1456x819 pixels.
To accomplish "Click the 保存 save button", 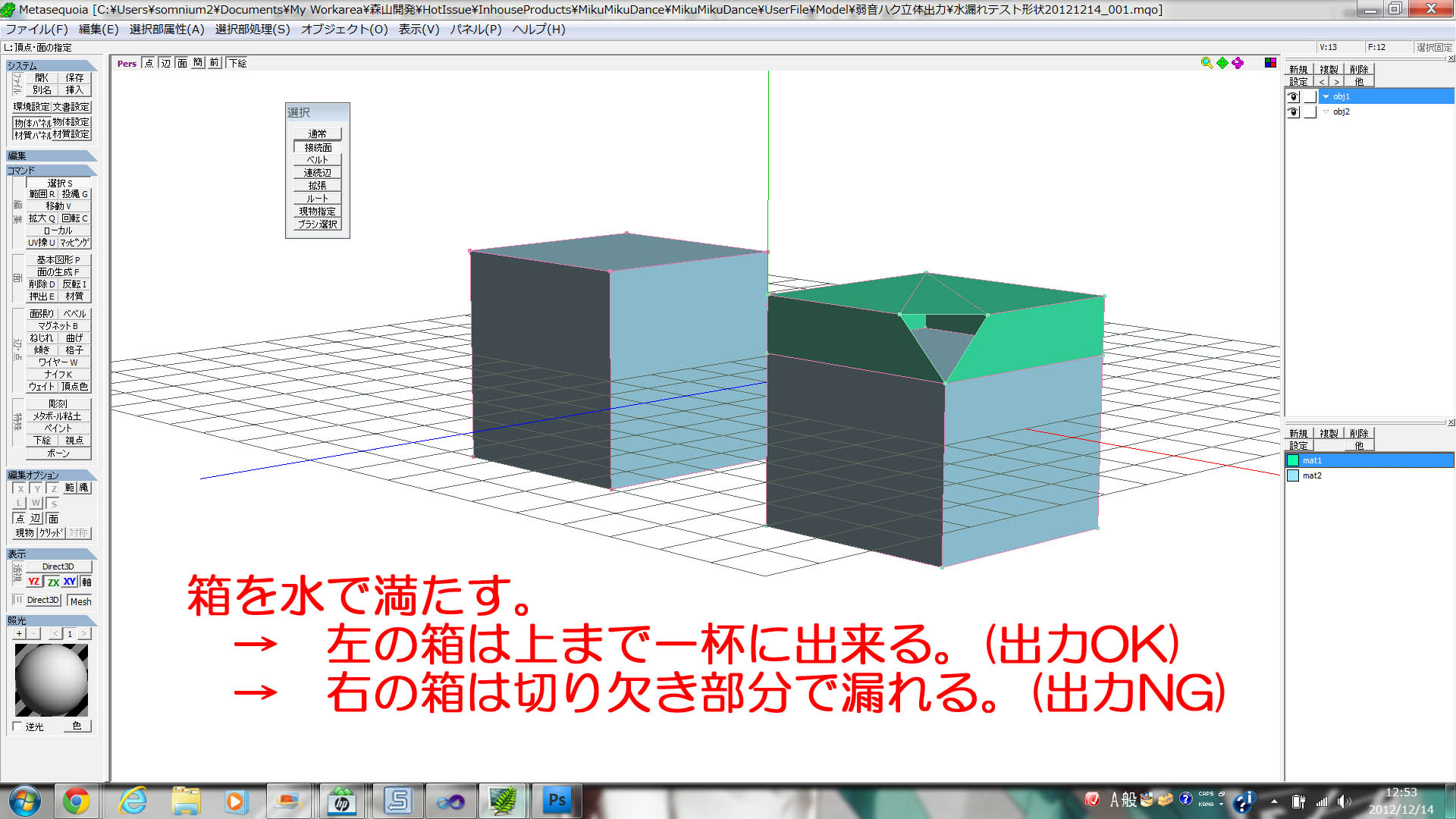I will (74, 77).
